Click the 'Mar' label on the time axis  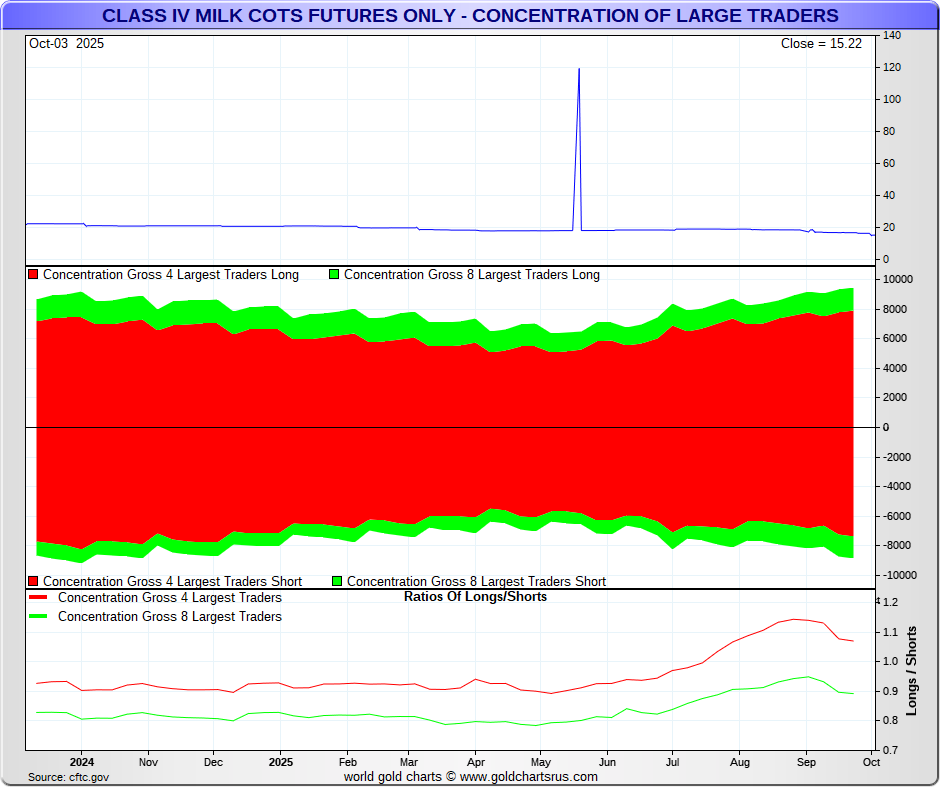(408, 762)
